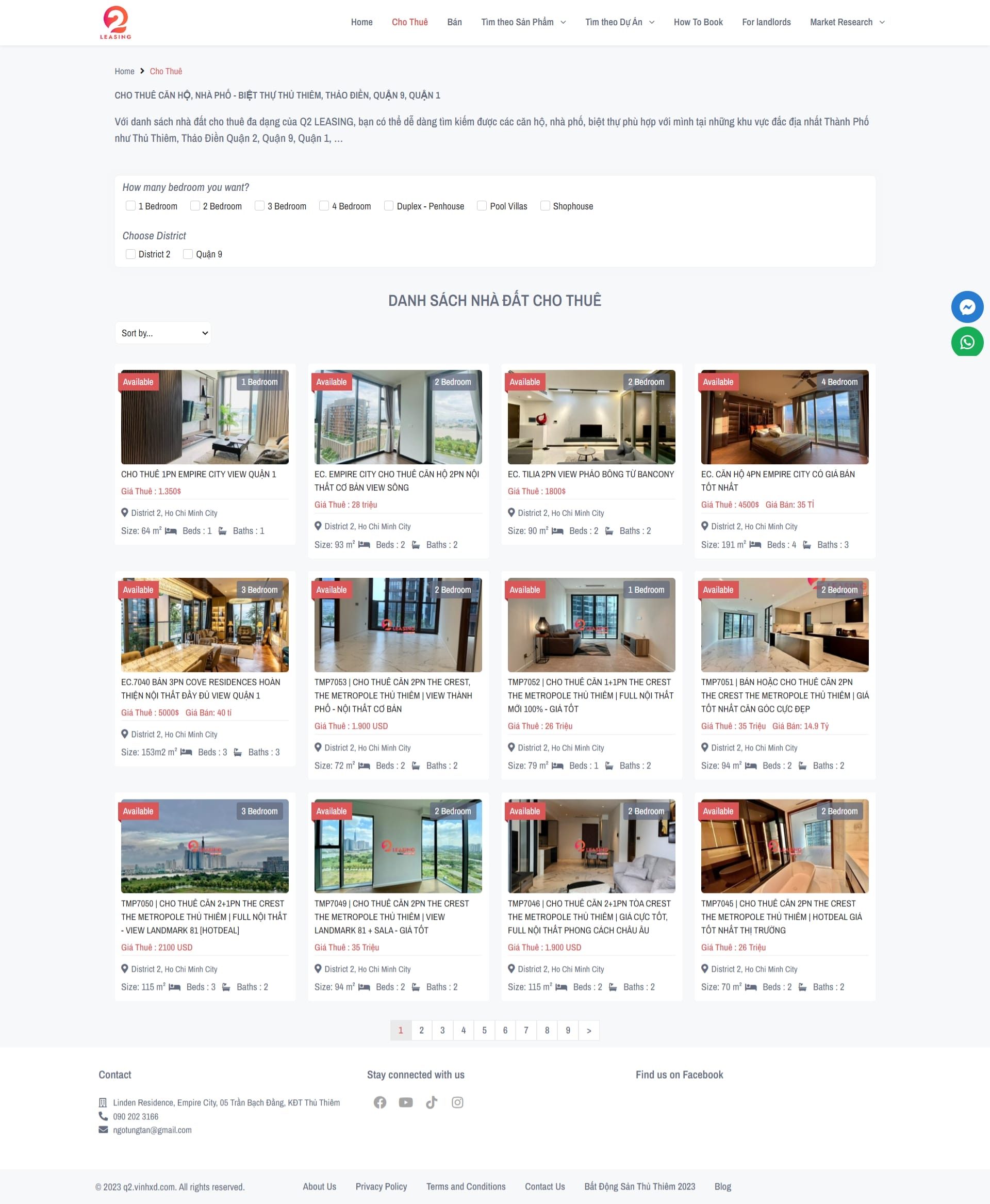Image resolution: width=990 pixels, height=1204 pixels.
Task: Click the YouTube icon in footer
Action: (x=405, y=1102)
